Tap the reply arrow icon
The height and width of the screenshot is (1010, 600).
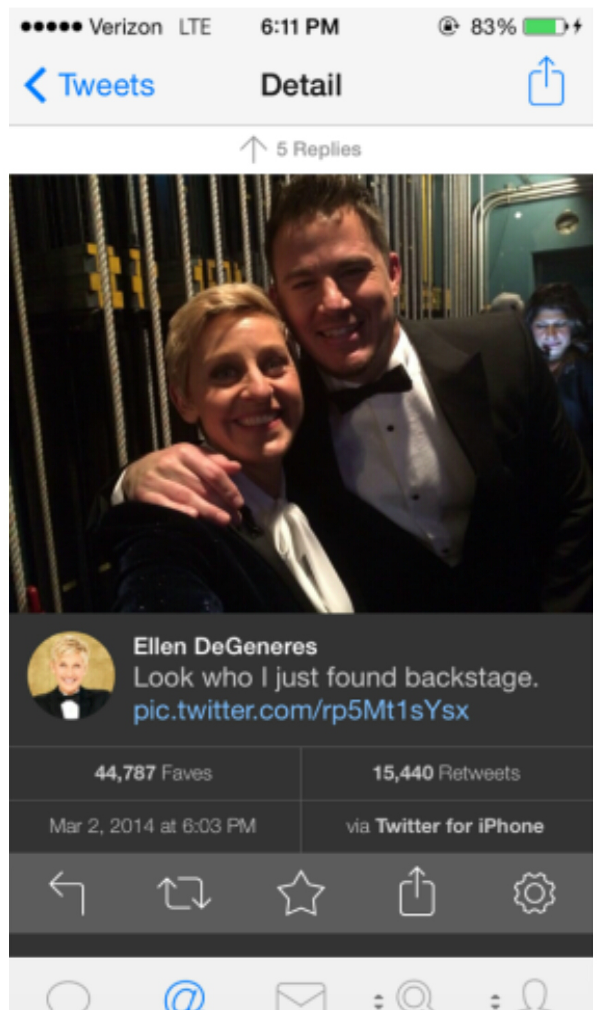67,893
